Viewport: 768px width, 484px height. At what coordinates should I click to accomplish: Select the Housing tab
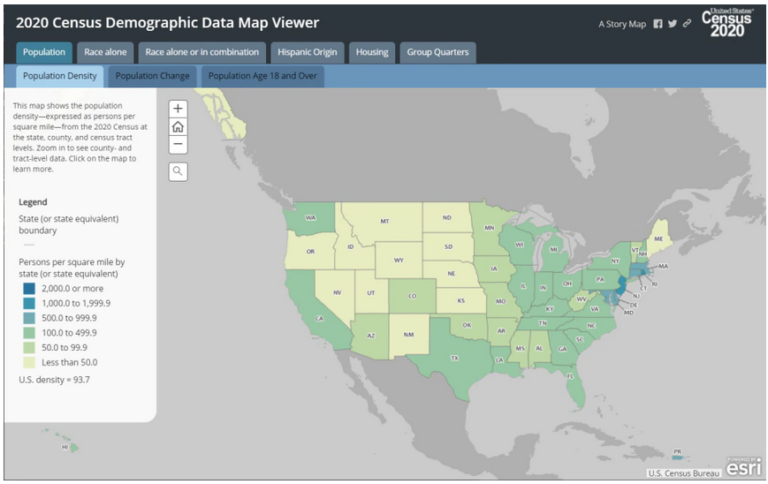click(x=371, y=51)
